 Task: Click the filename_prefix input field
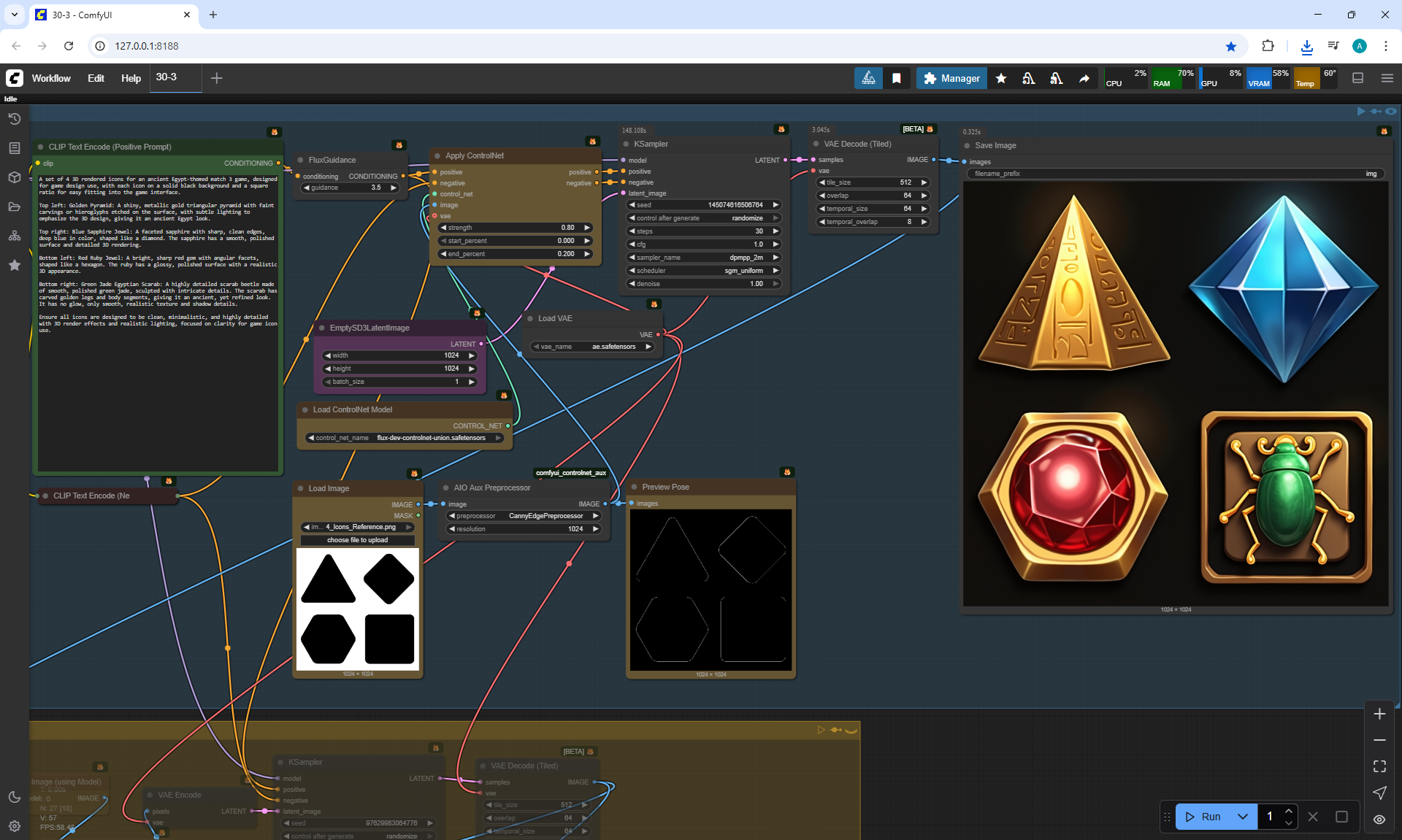click(1176, 174)
